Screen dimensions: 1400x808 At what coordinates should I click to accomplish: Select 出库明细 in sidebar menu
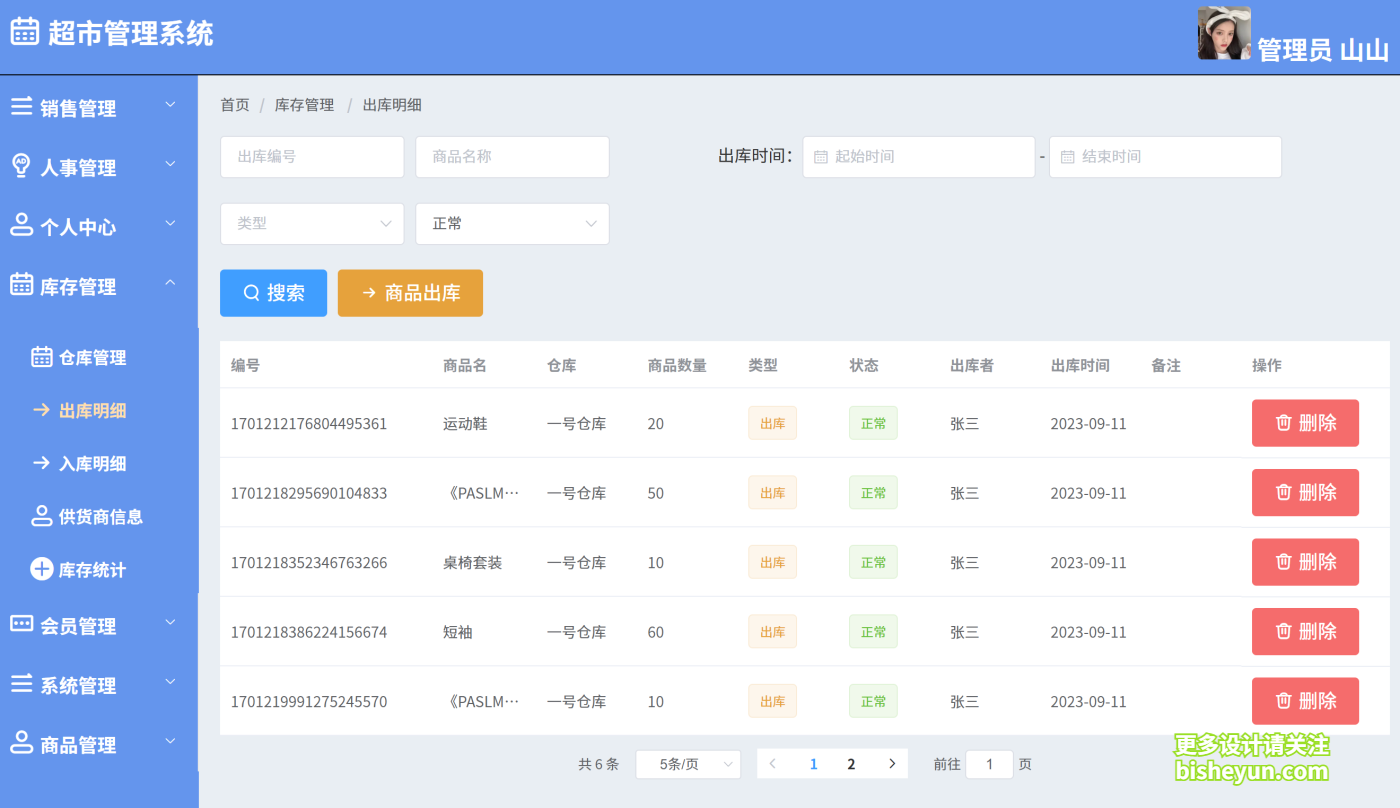pos(92,411)
